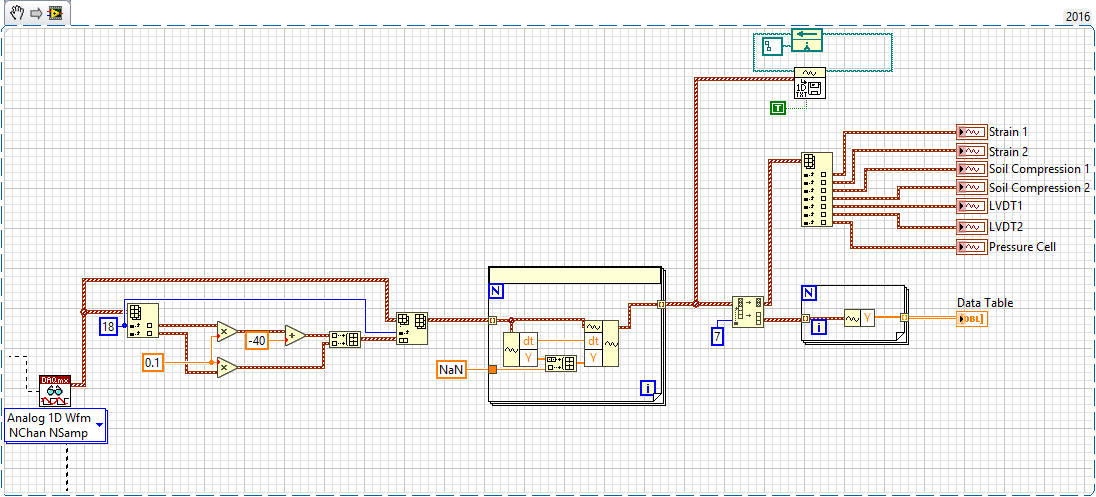This screenshot has width=1096, height=497.
Task: Click the Data Table DBL array terminal
Action: (x=972, y=319)
